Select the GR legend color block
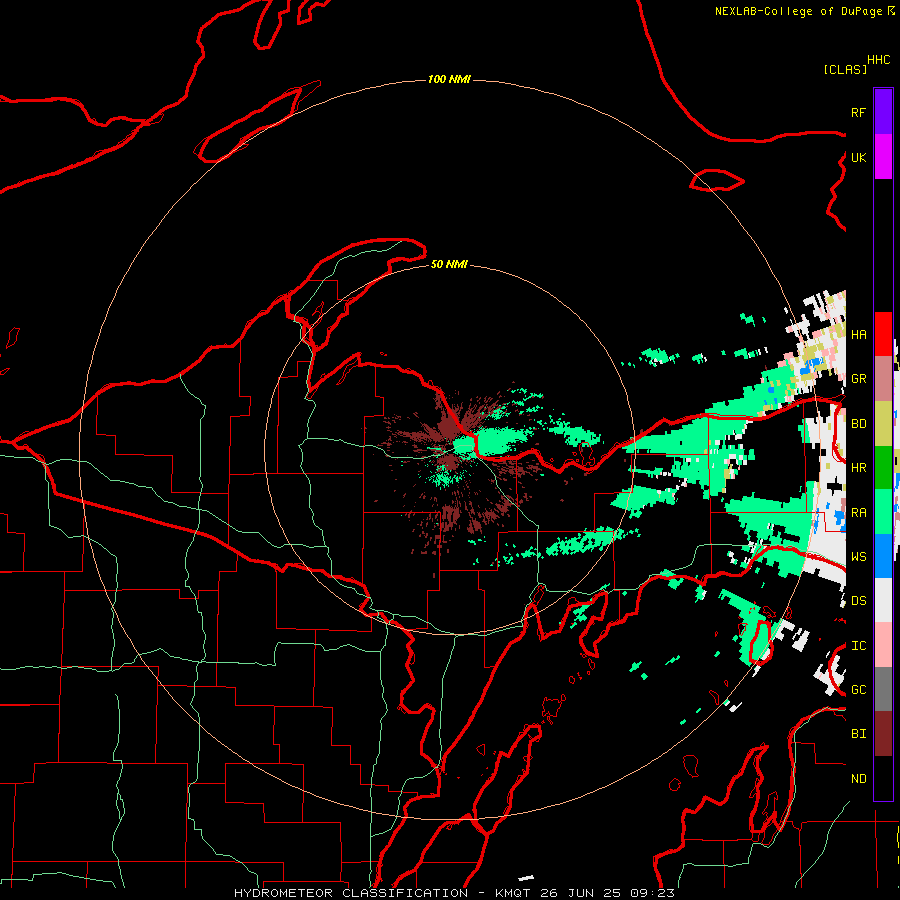 tap(883, 379)
